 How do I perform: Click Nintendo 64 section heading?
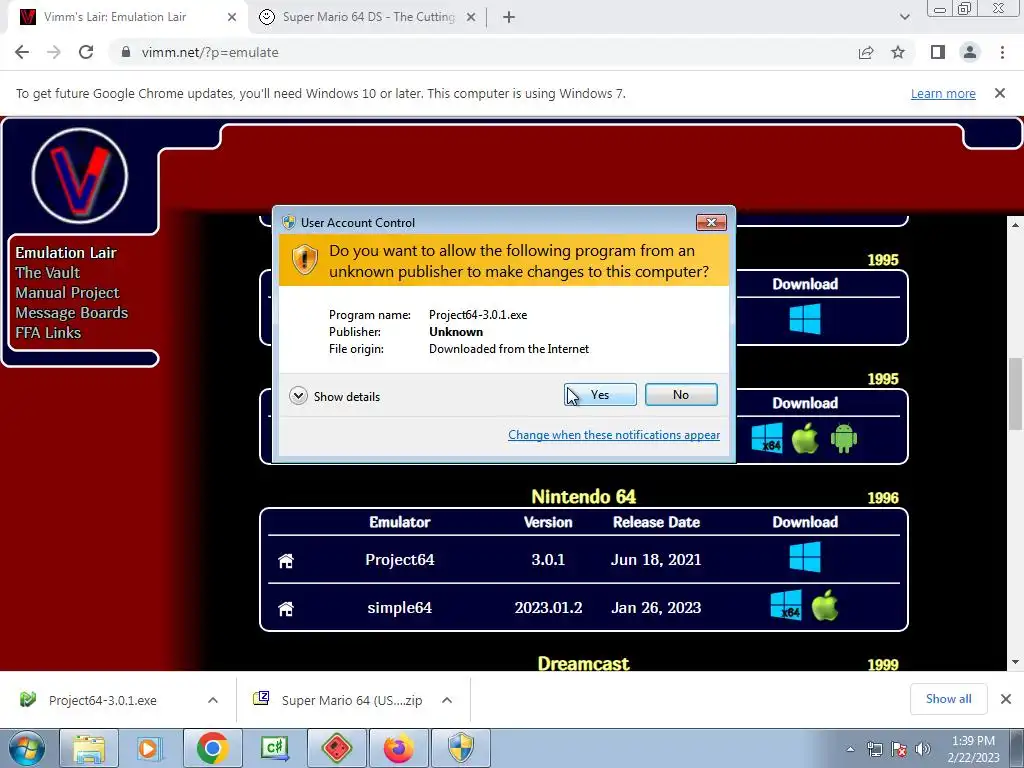click(583, 497)
